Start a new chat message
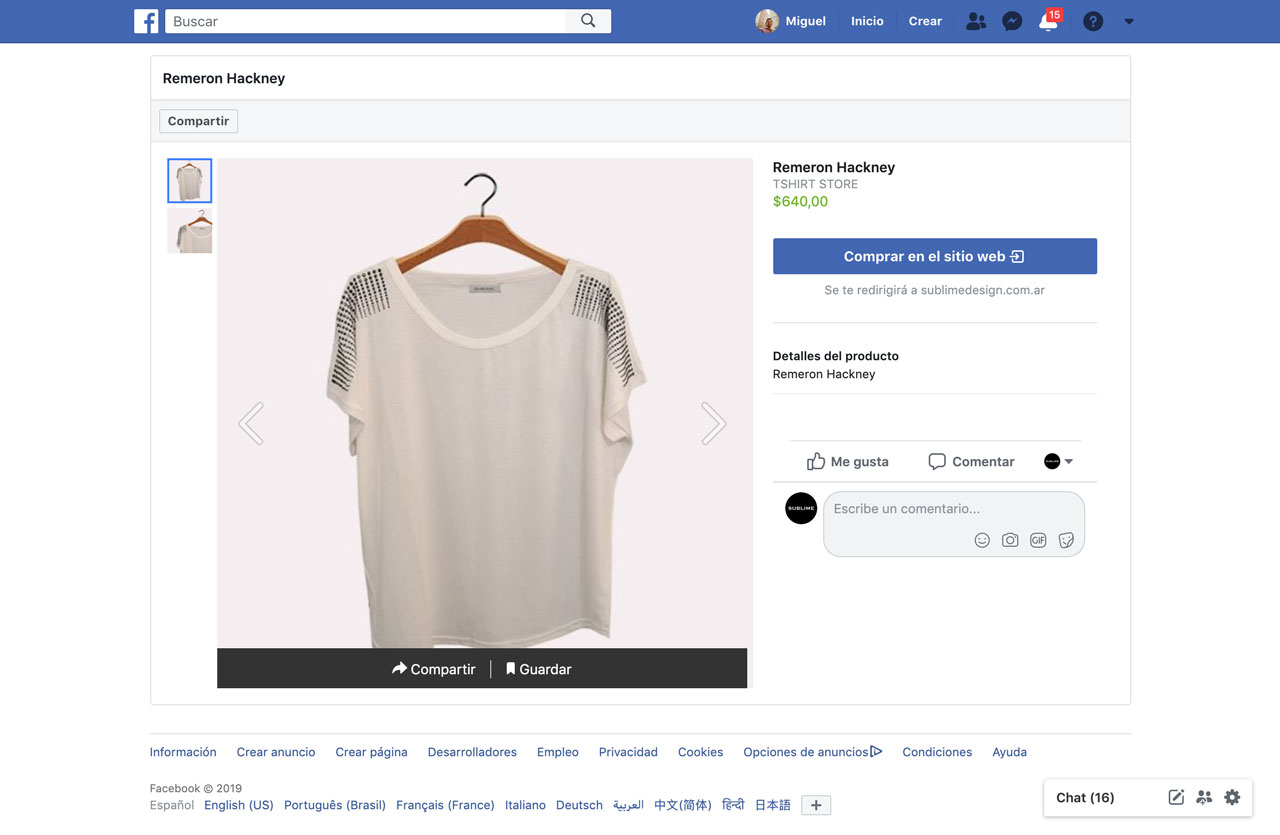Screen dimensions: 1280x835 tap(1176, 797)
